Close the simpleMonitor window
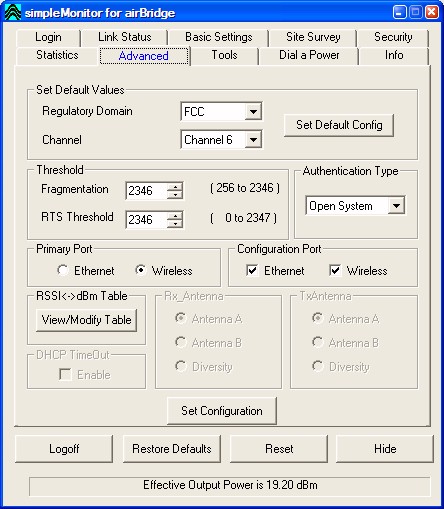The width and height of the screenshot is (444, 509). pyautogui.click(x=432, y=12)
